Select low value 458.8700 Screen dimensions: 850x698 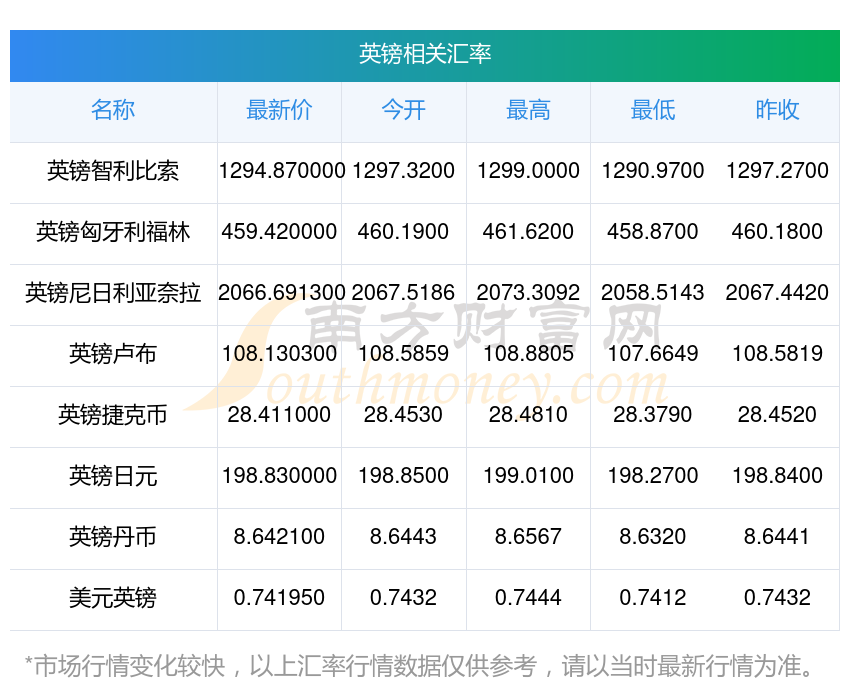[x=653, y=232]
